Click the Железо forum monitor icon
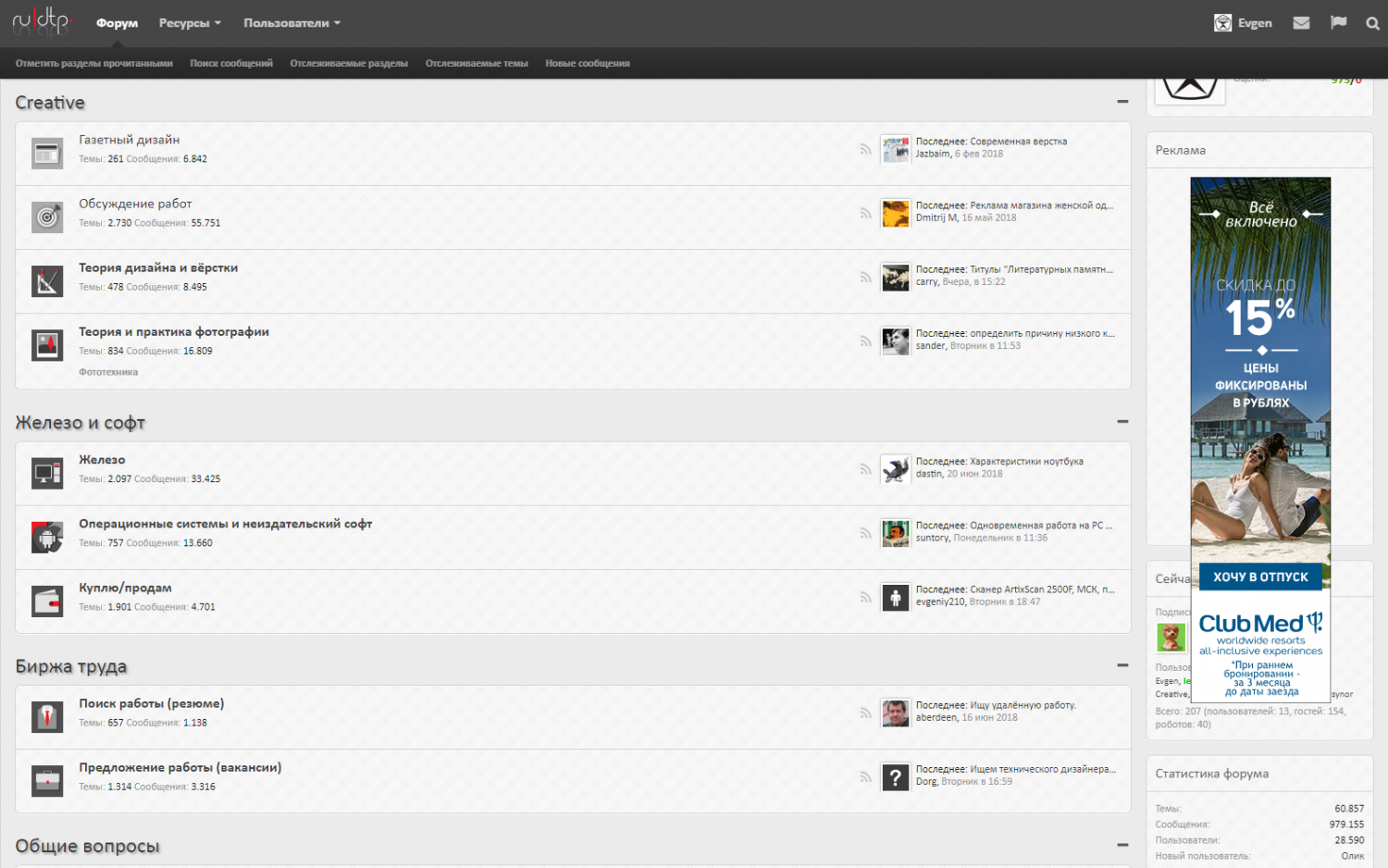The width and height of the screenshot is (1388, 868). pos(47,473)
